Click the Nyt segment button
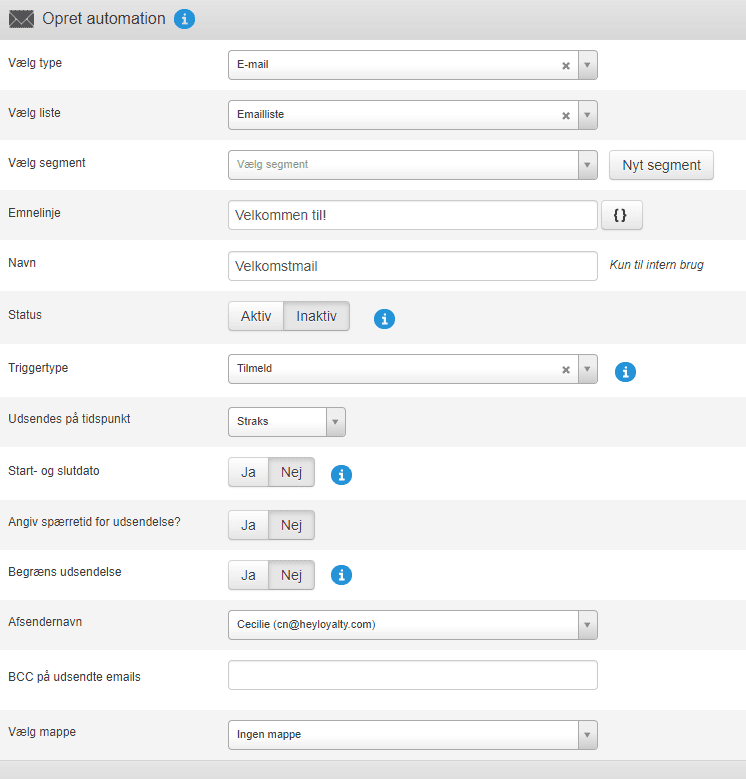 click(661, 165)
